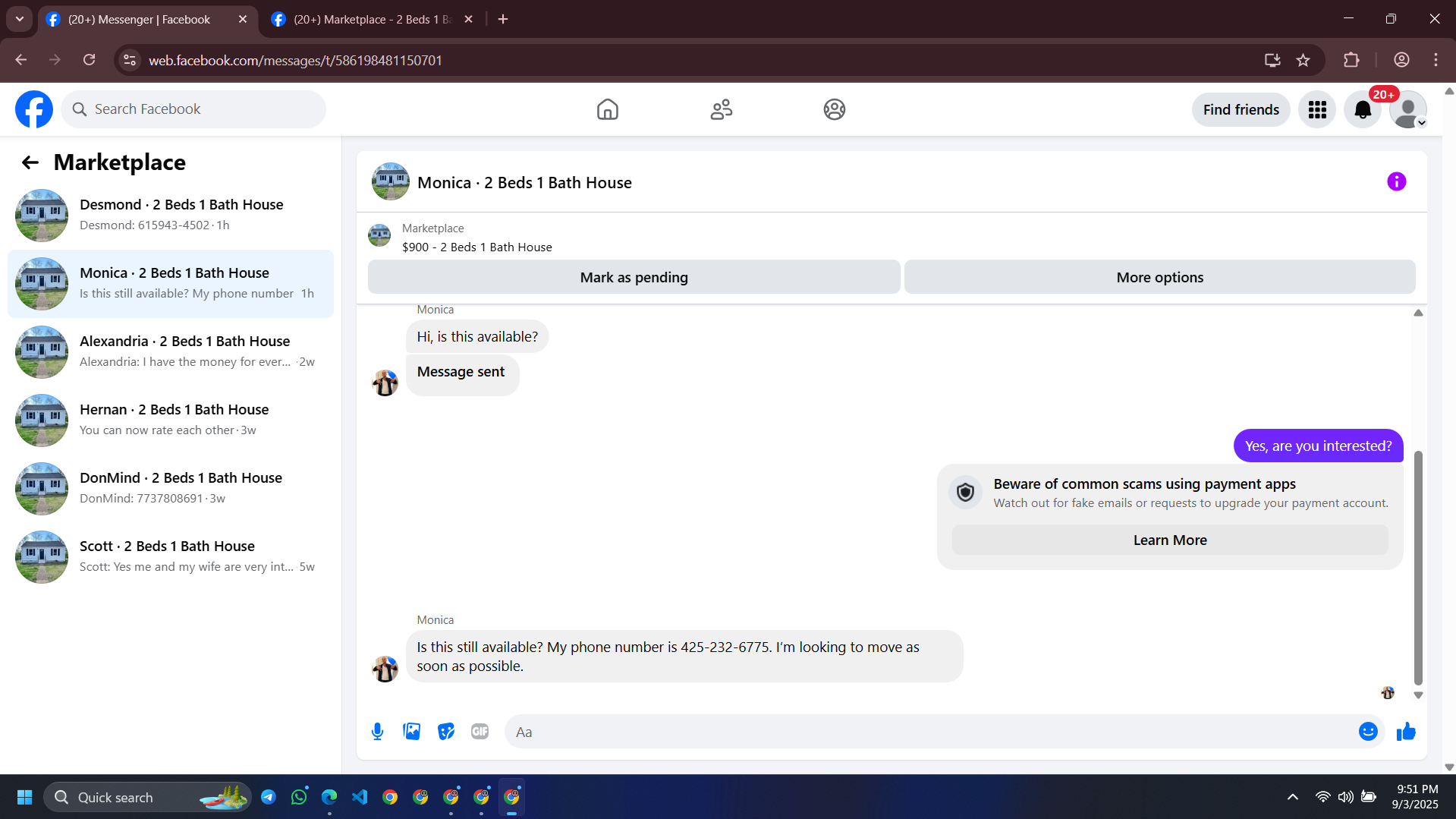Viewport: 1456px width, 819px height.
Task: Focus the Aa message input box
Action: tap(933, 732)
